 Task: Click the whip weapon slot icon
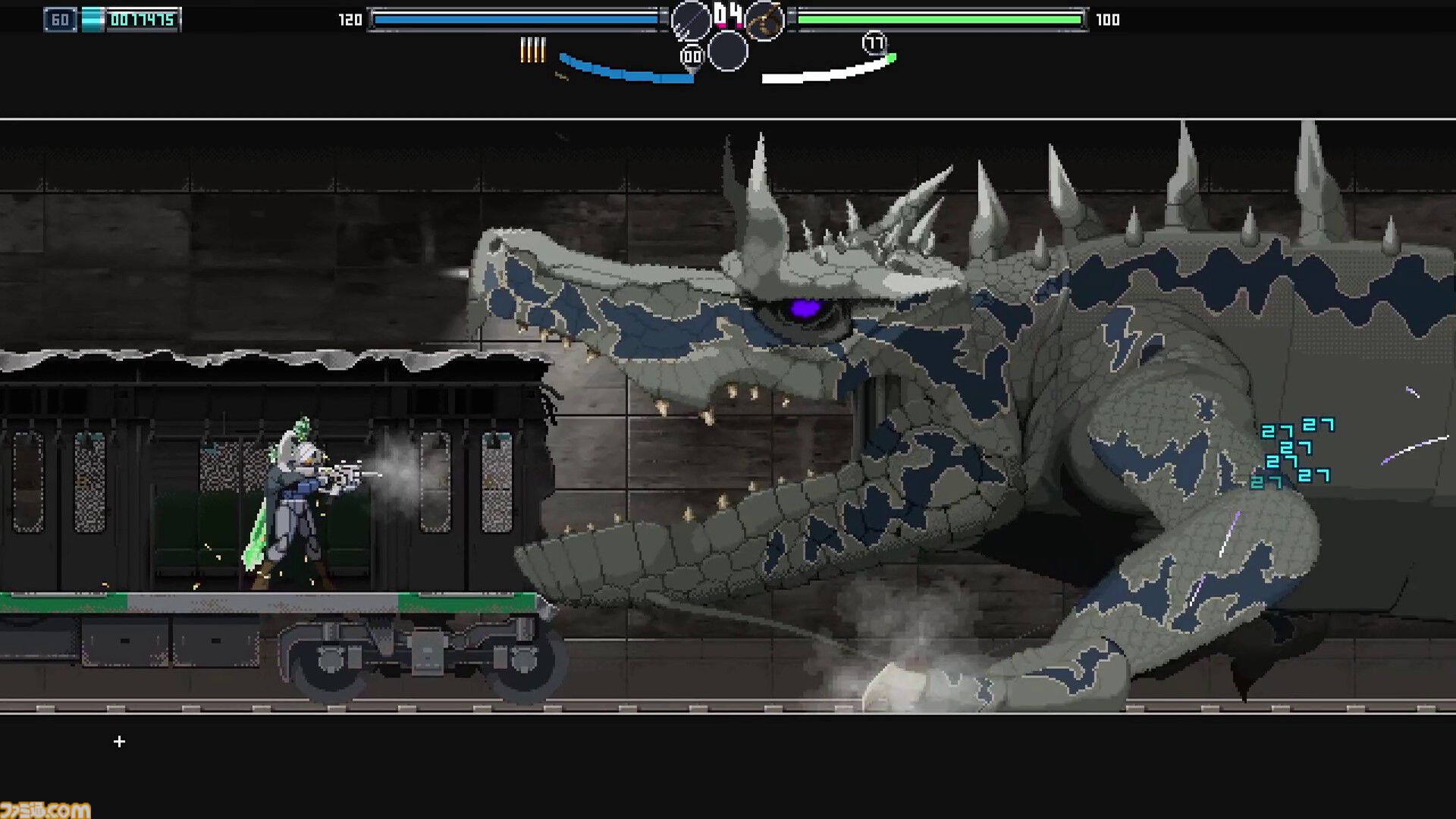coord(764,20)
